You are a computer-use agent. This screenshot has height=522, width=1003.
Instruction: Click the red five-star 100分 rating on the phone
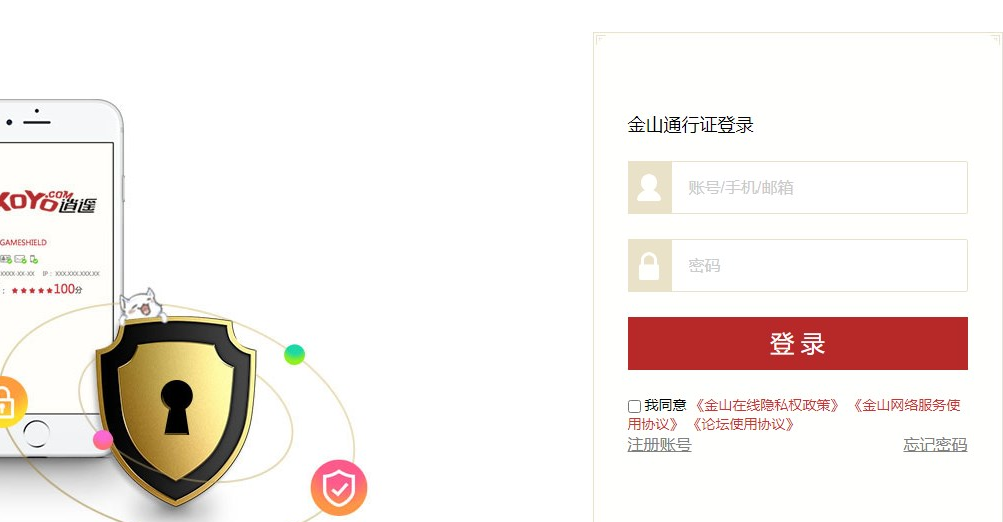(47, 290)
